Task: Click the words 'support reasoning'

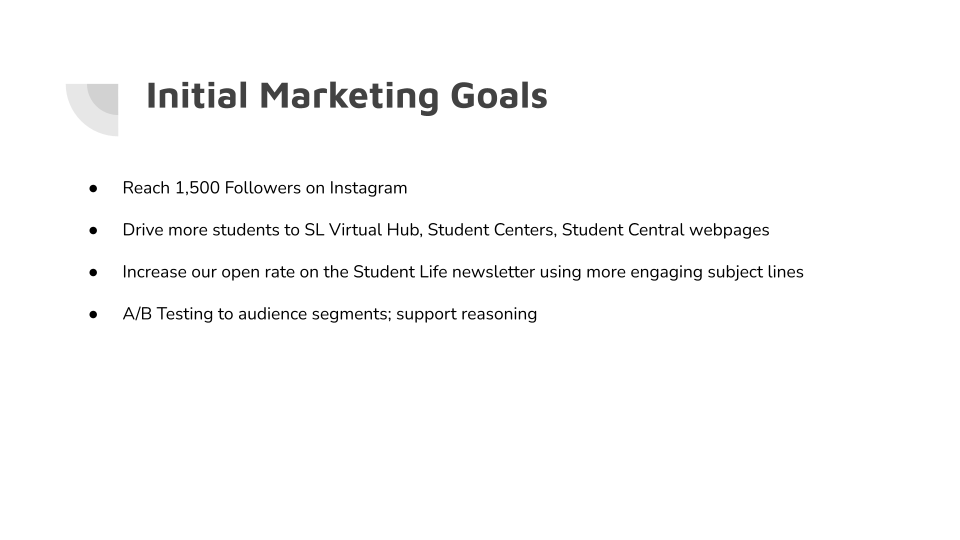Action: tap(467, 315)
